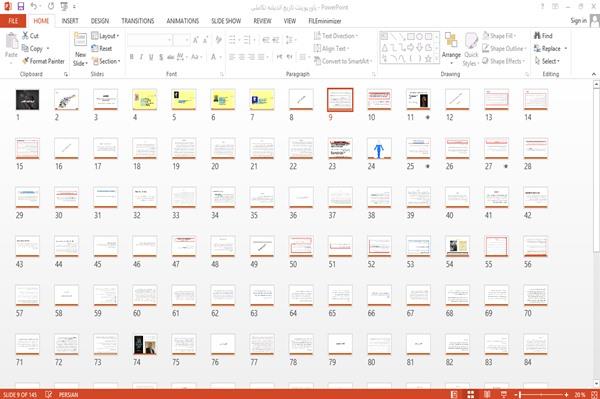Switch to the INSERT tab
This screenshot has height=399, width=600.
[x=70, y=21]
